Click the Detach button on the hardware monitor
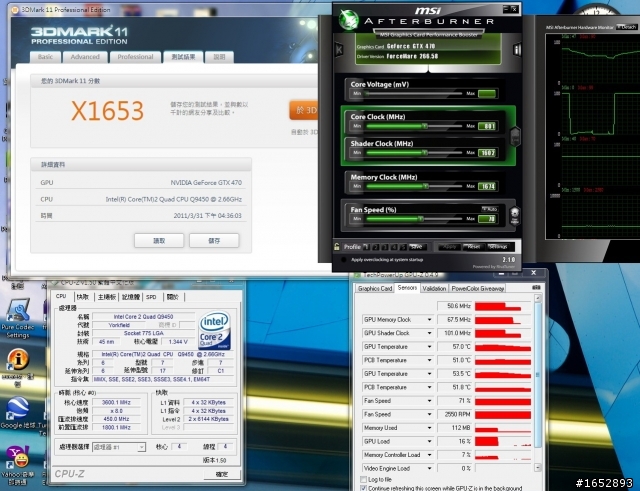Image resolution: width=640 pixels, height=491 pixels. pos(627,27)
